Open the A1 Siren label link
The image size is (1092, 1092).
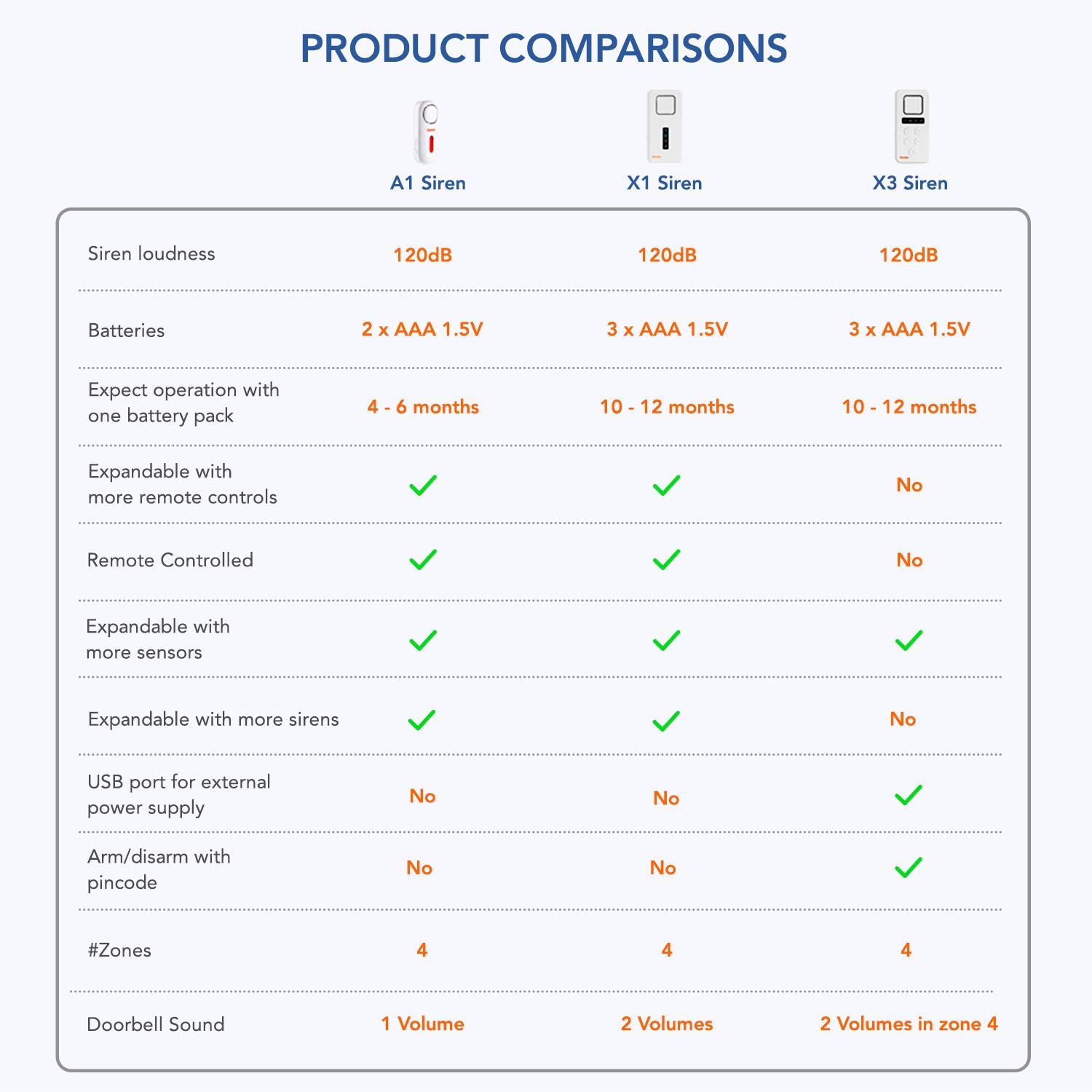pyautogui.click(x=428, y=183)
